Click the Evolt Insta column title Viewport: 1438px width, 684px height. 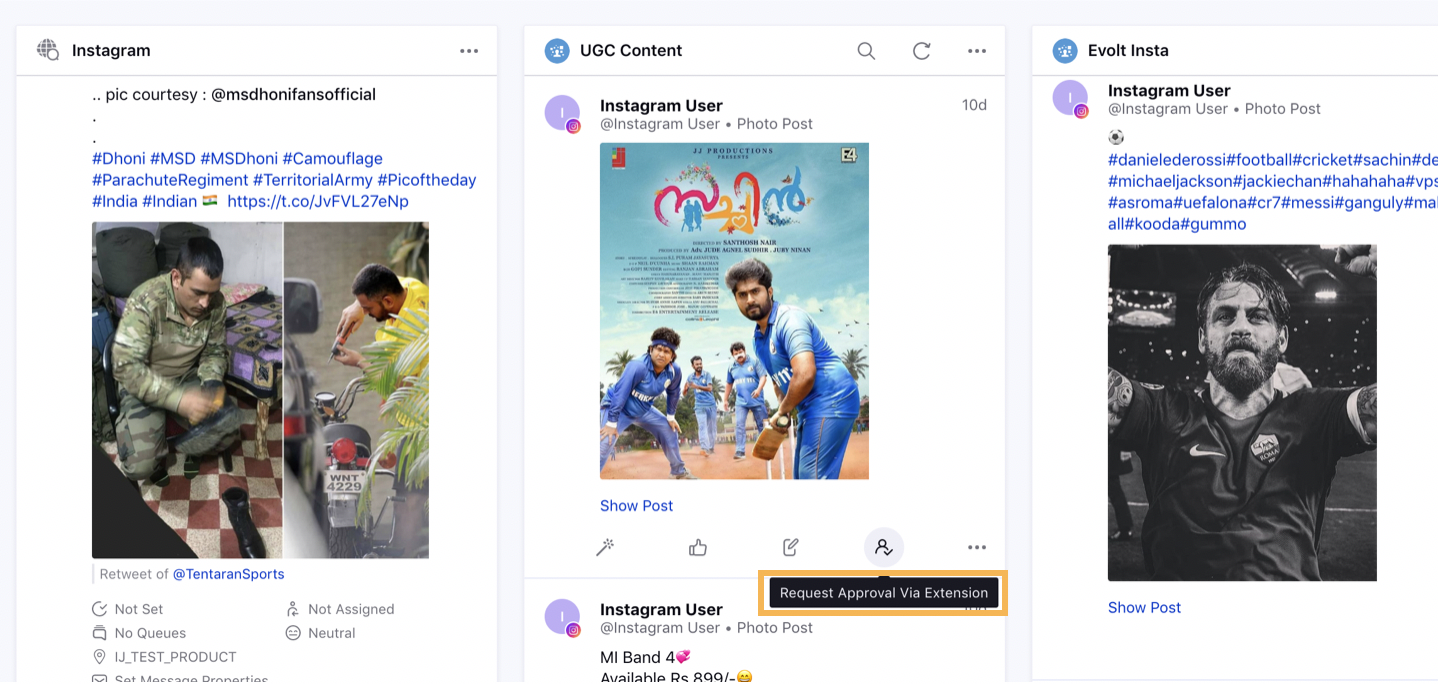pyautogui.click(x=1128, y=51)
